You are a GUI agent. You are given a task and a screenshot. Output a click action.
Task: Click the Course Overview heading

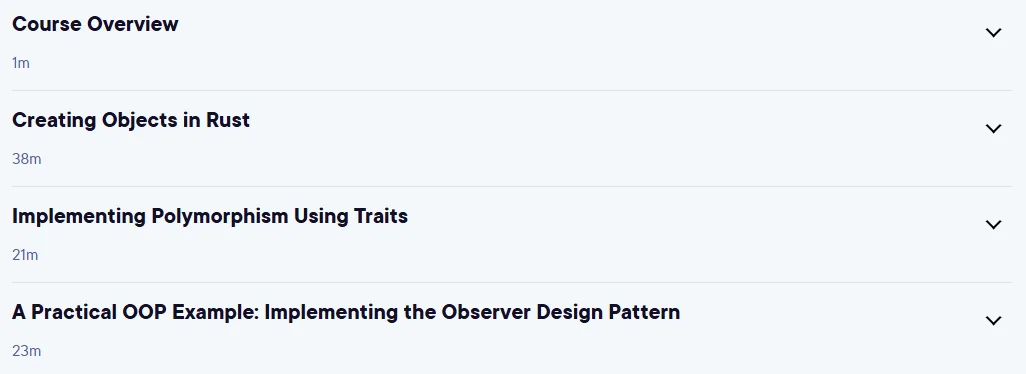point(95,24)
